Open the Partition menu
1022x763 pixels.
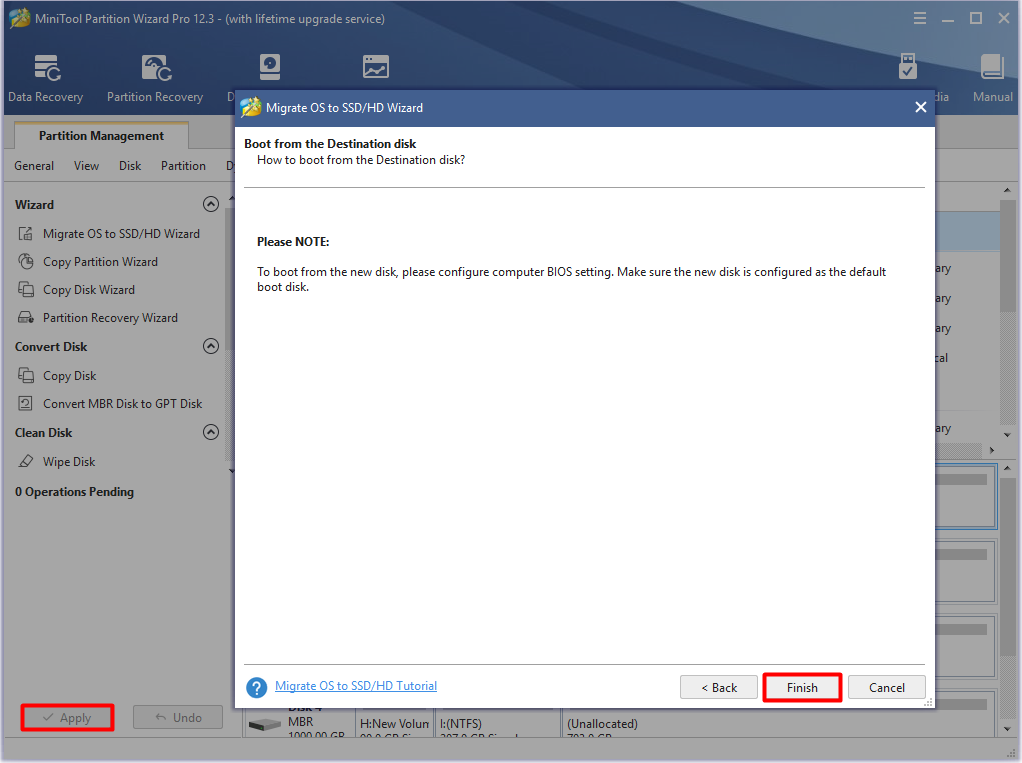click(183, 166)
